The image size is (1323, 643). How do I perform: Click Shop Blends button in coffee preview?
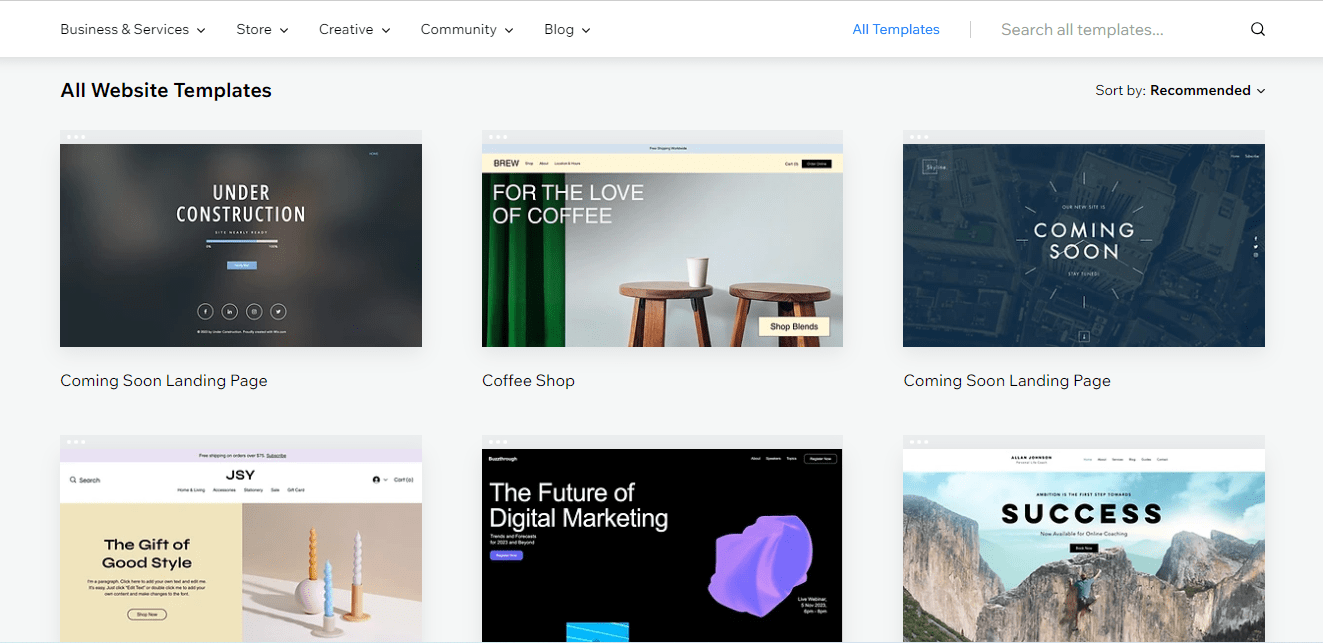tap(794, 326)
